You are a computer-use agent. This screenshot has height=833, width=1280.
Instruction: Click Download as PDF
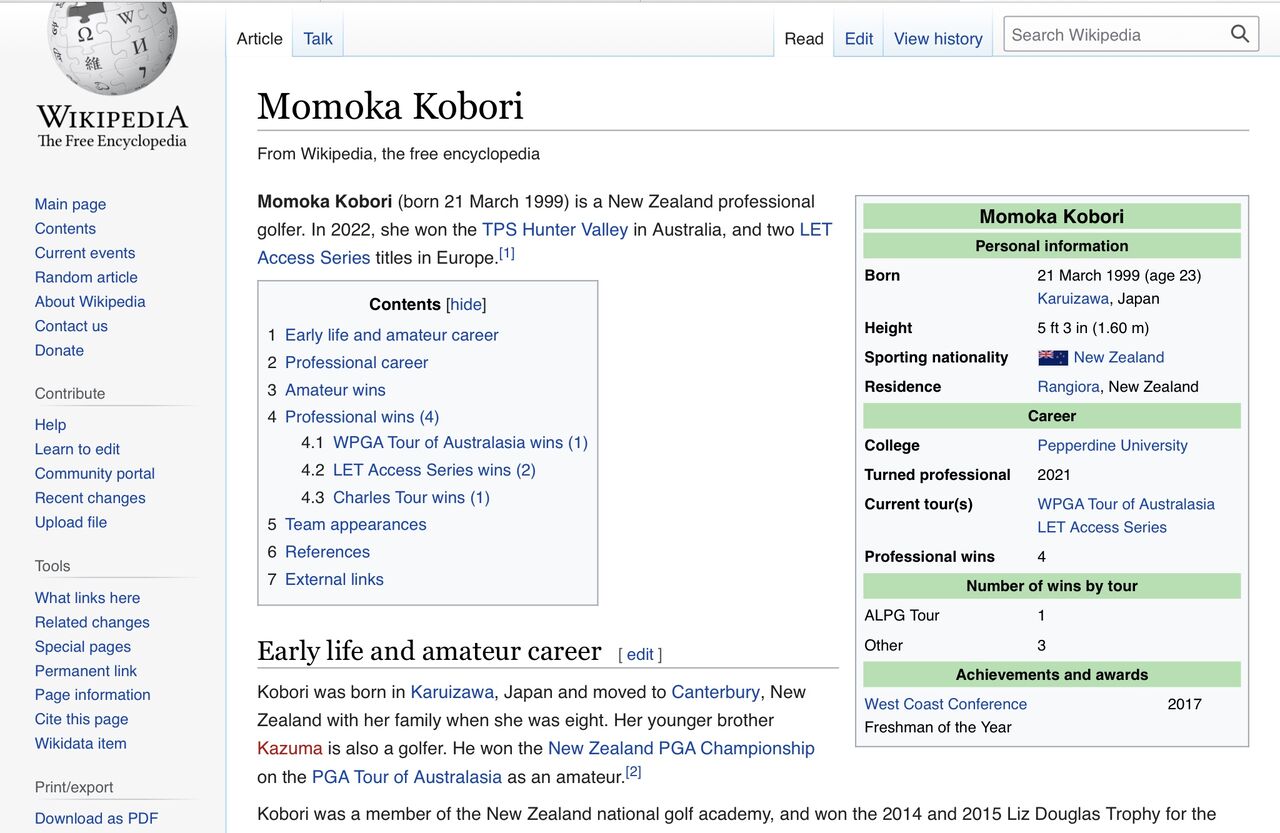point(96,818)
